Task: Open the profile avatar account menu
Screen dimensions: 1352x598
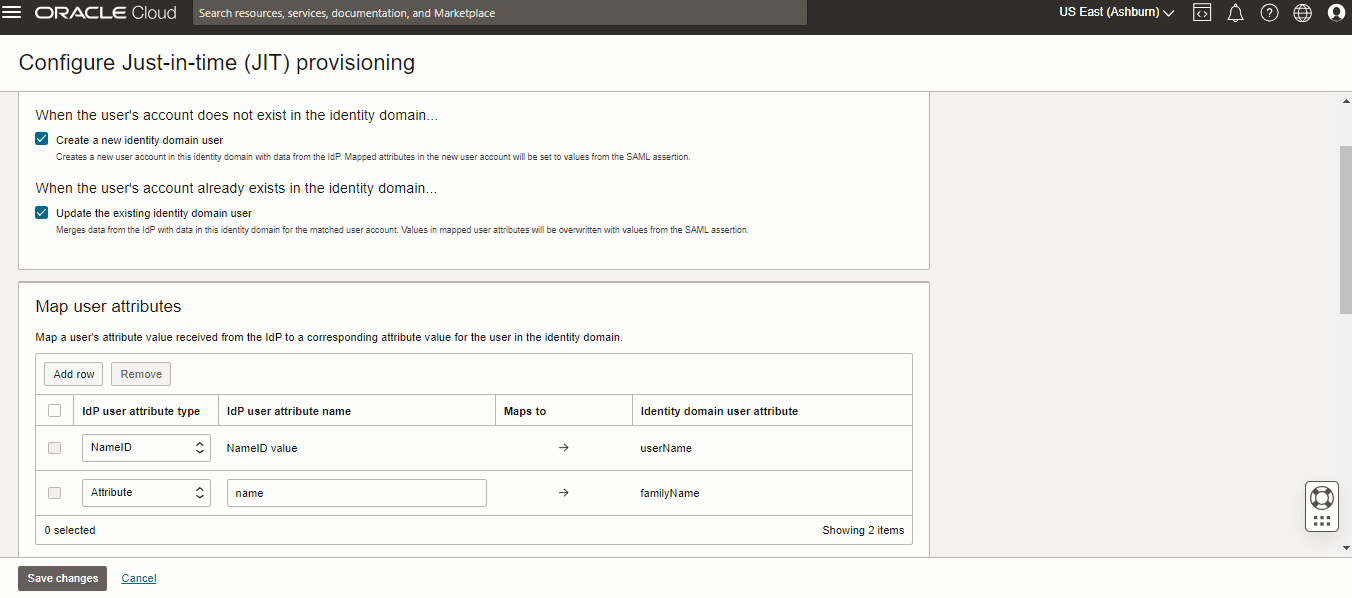Action: (x=1337, y=12)
